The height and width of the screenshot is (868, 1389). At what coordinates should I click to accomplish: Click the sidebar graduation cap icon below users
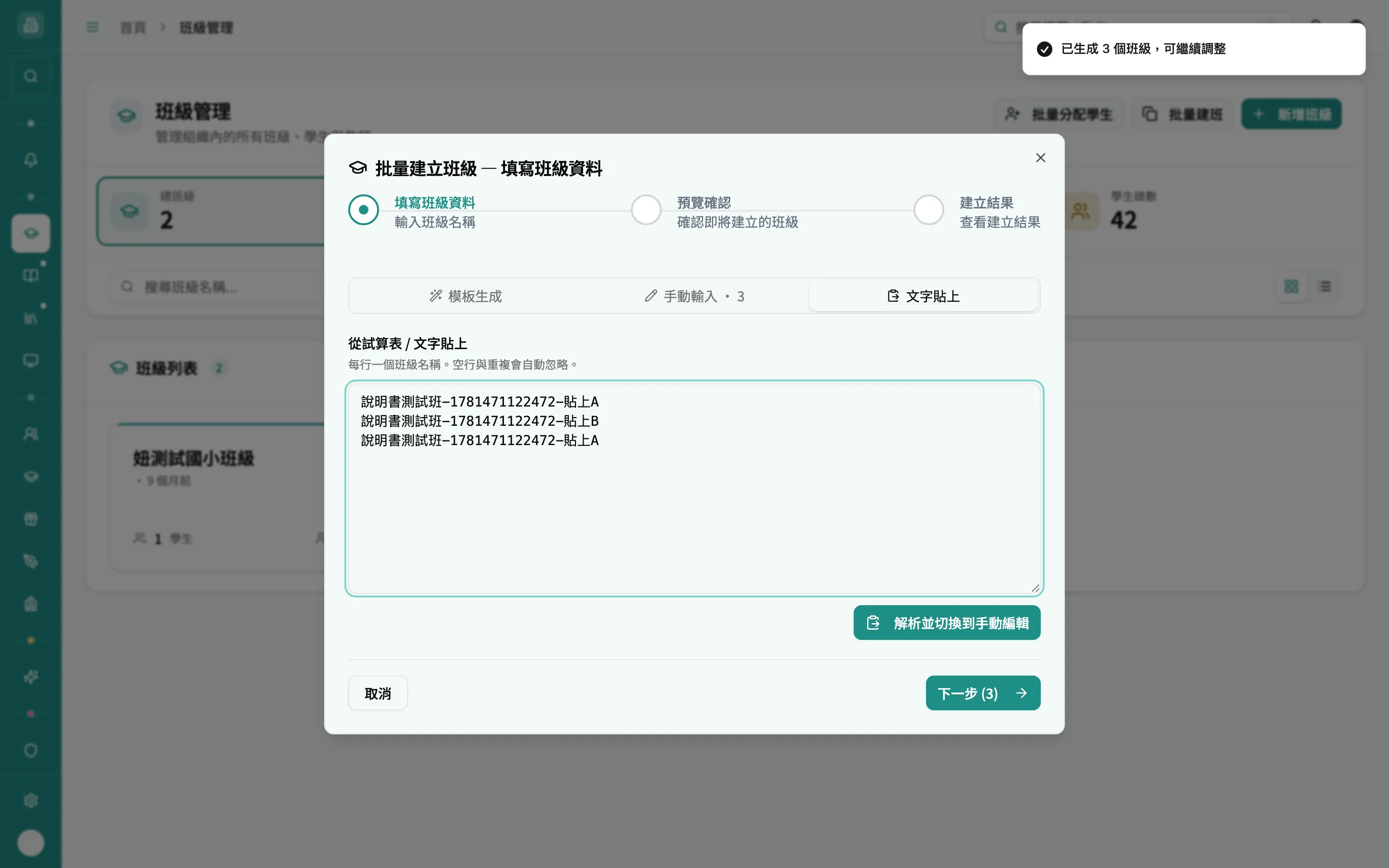[31, 476]
